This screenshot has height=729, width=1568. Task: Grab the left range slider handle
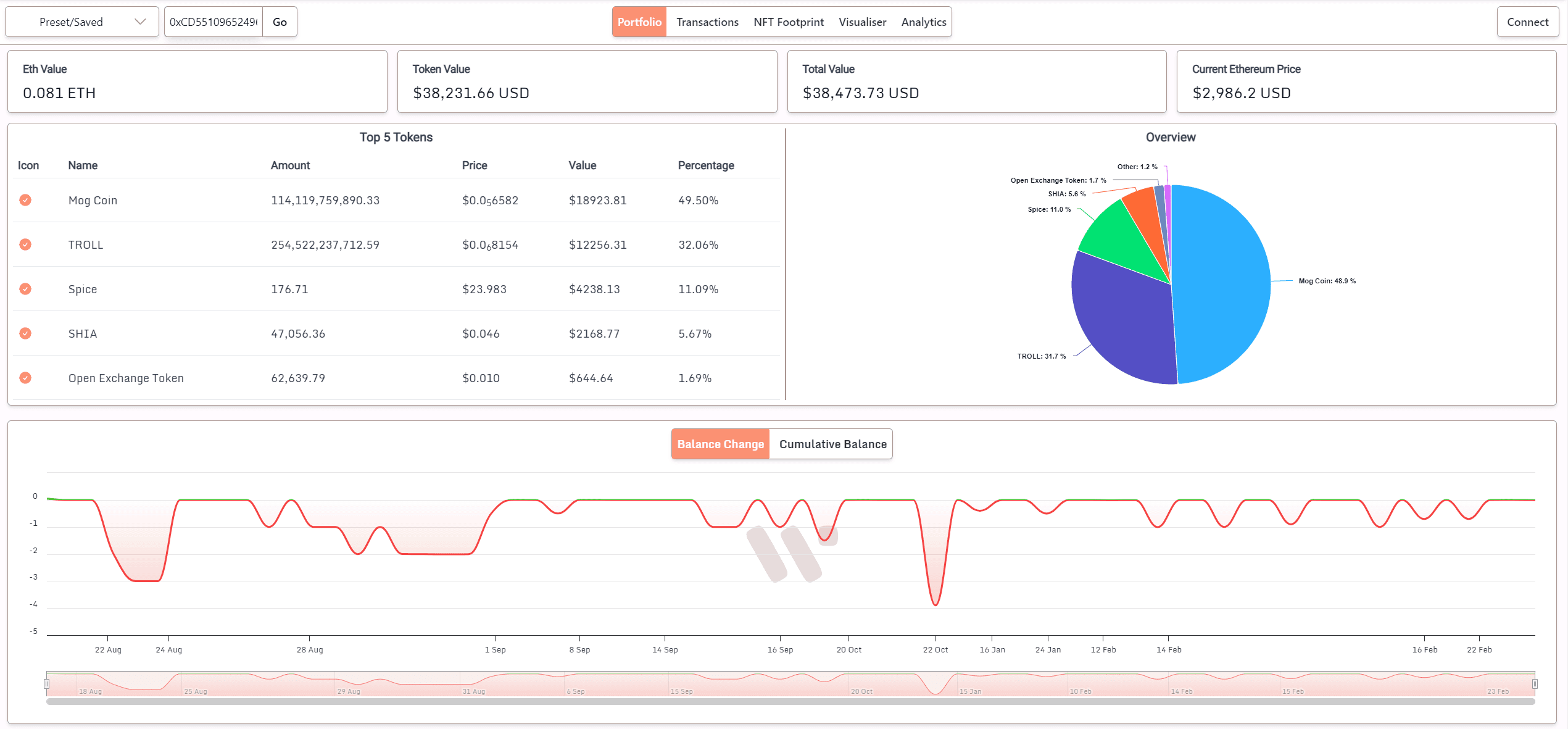[x=46, y=683]
